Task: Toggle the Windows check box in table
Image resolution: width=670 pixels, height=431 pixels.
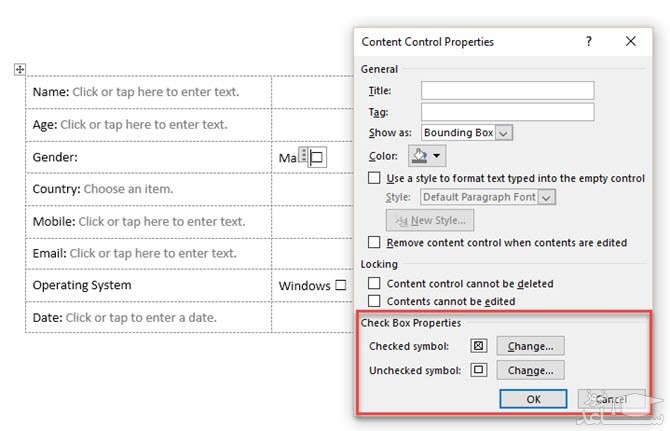Action: [341, 285]
